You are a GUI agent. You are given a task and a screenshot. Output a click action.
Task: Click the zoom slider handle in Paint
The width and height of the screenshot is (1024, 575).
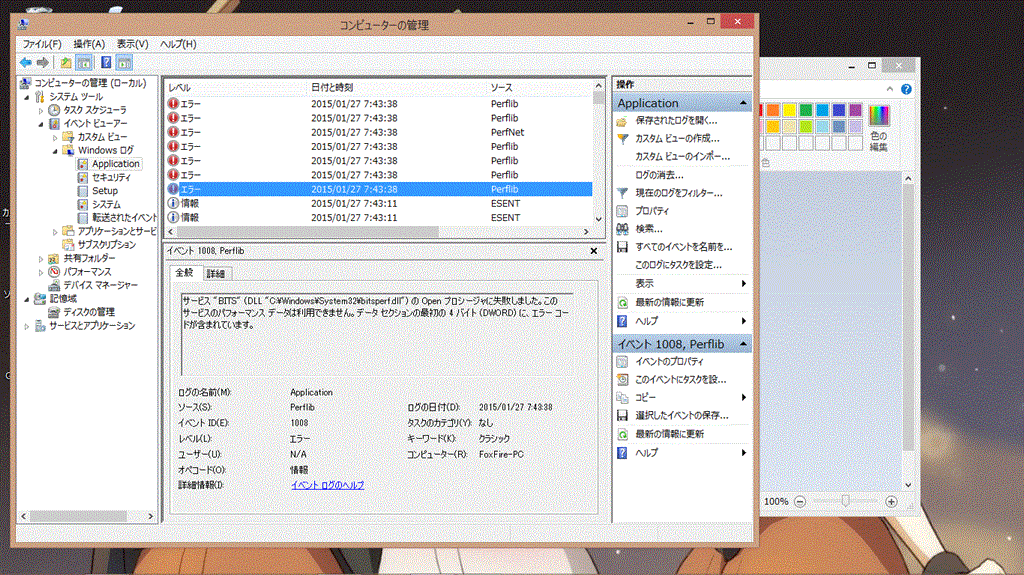pos(846,501)
